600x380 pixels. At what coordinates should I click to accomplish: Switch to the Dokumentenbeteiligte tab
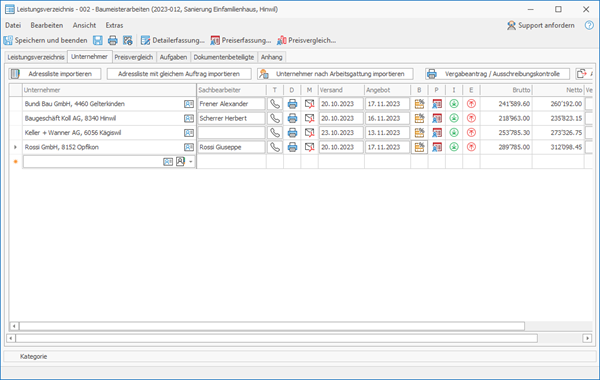pos(224,57)
